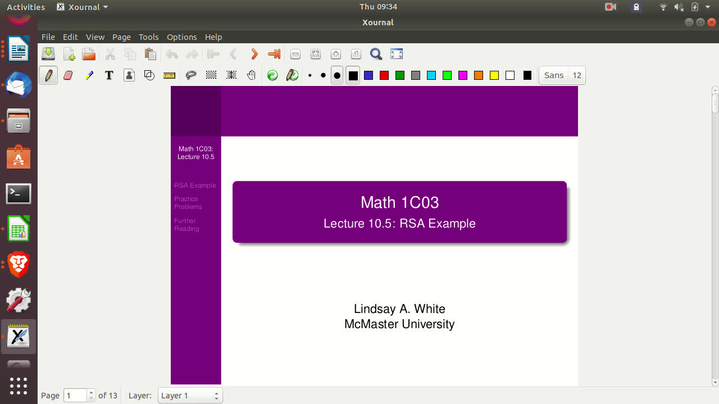The image size is (719, 404).
Task: Select the Text tool
Action: coord(109,75)
